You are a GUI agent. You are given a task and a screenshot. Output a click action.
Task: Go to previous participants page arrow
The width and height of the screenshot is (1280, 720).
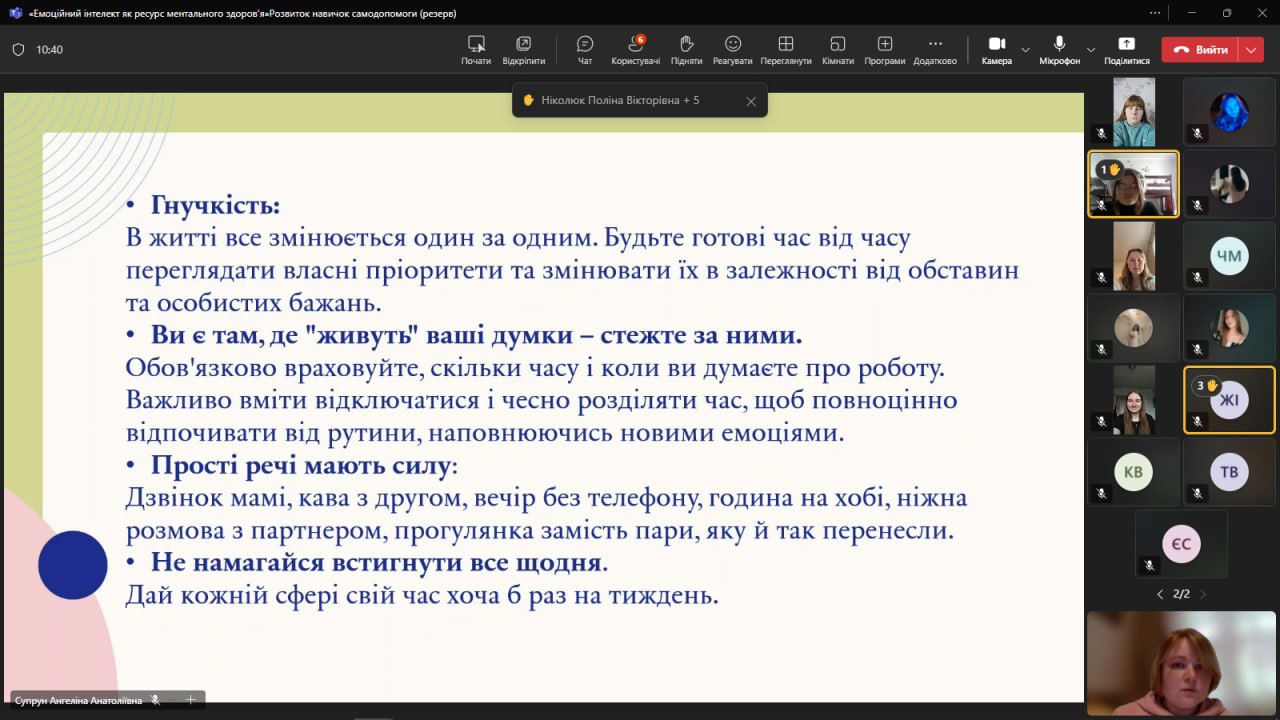point(1160,594)
